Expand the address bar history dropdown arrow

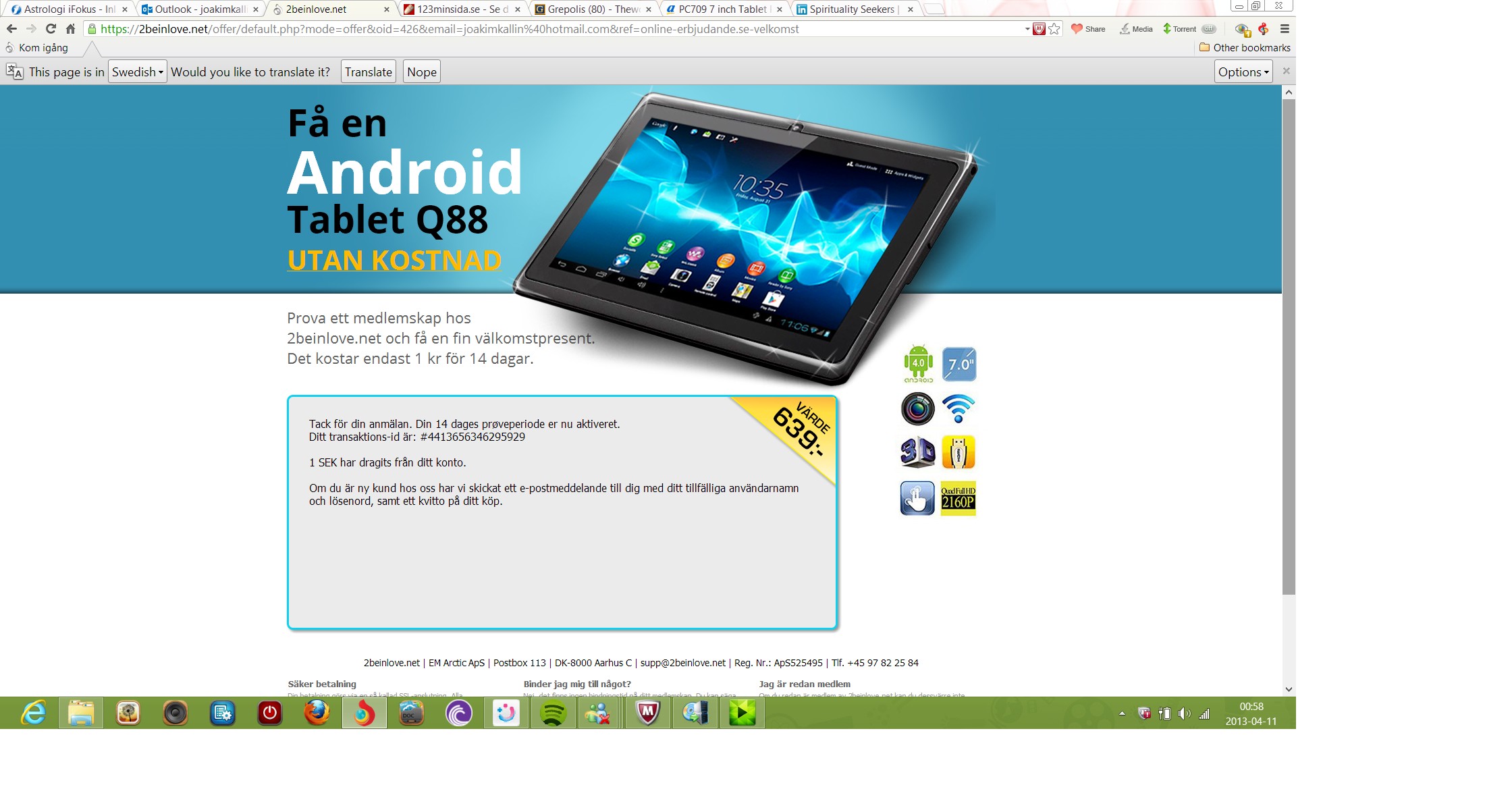point(1027,29)
